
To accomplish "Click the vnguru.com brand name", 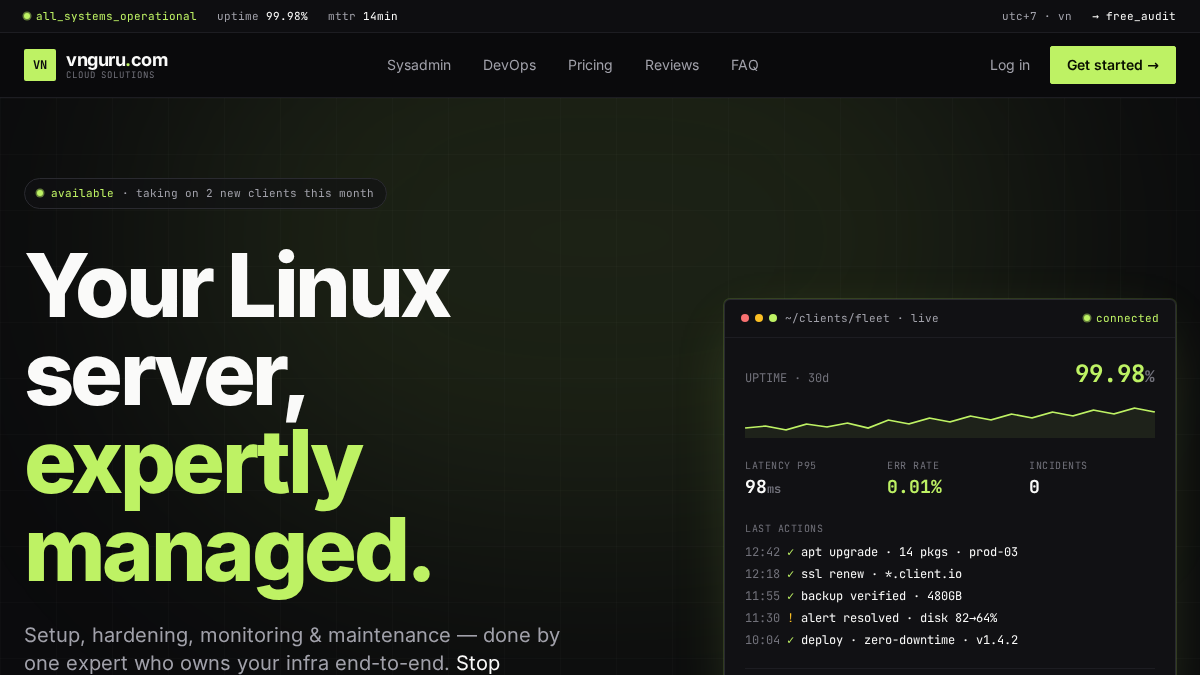I will 117,60.
